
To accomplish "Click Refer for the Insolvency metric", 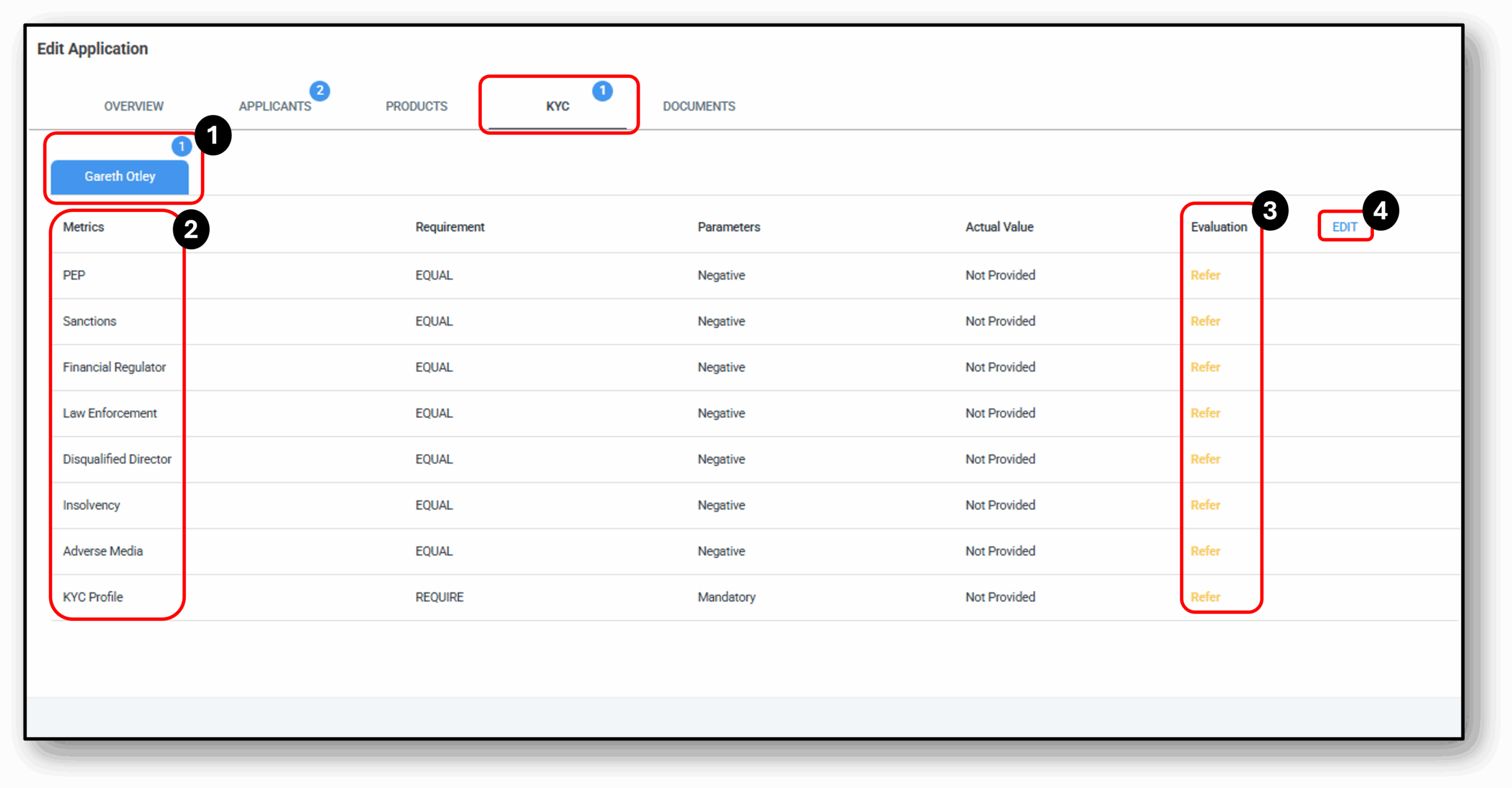I will pos(1205,505).
